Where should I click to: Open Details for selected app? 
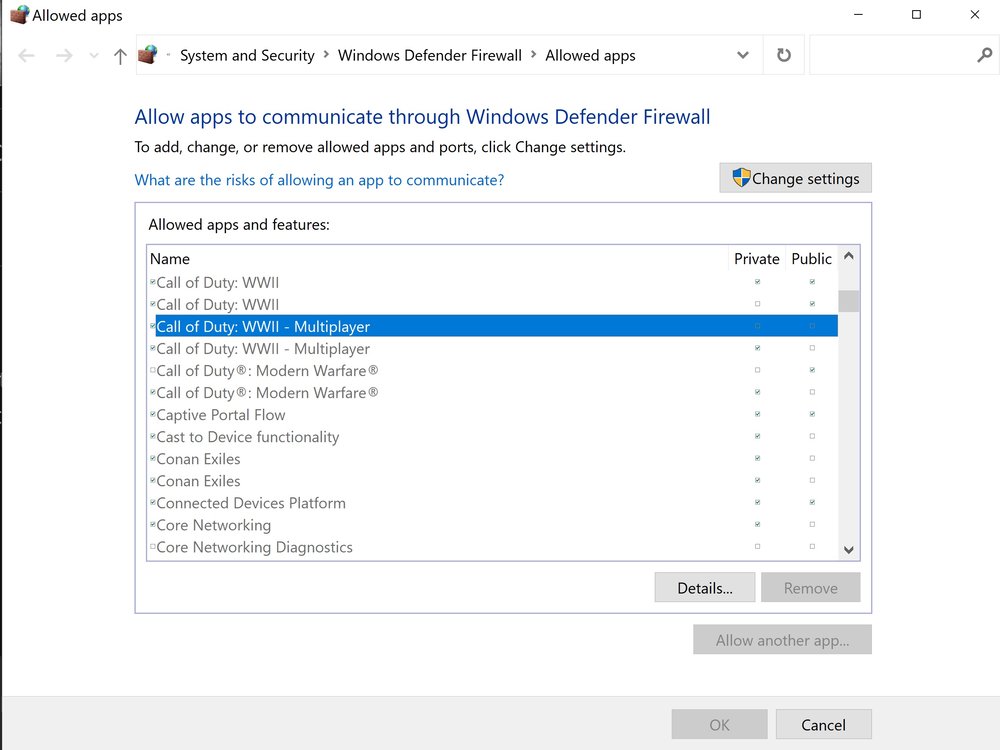pyautogui.click(x=705, y=588)
